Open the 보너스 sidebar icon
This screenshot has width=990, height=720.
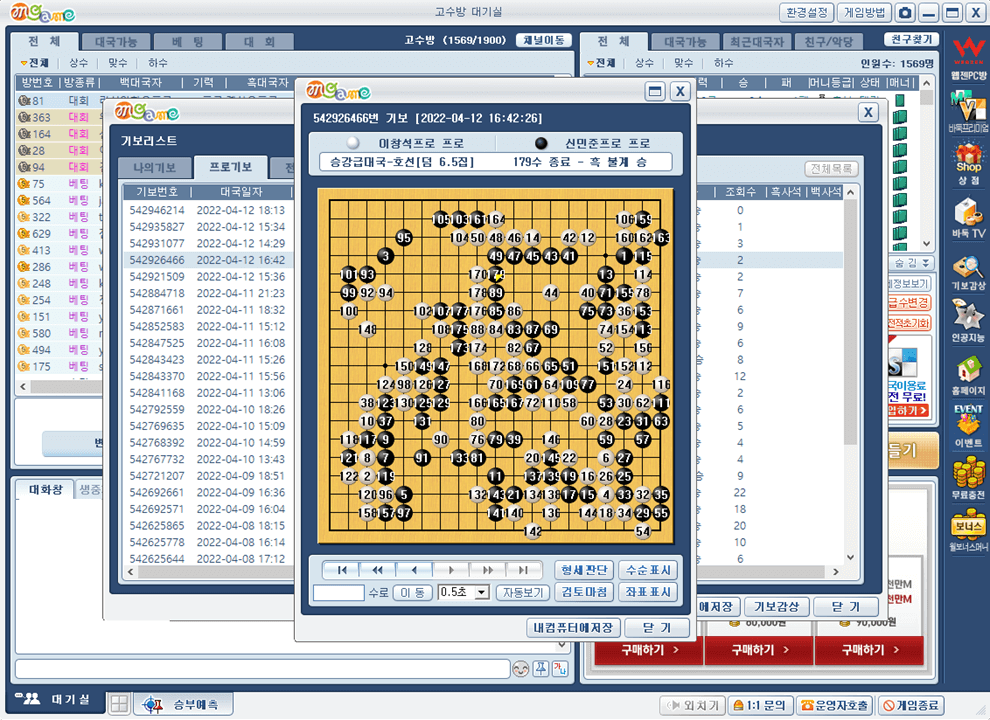click(969, 531)
